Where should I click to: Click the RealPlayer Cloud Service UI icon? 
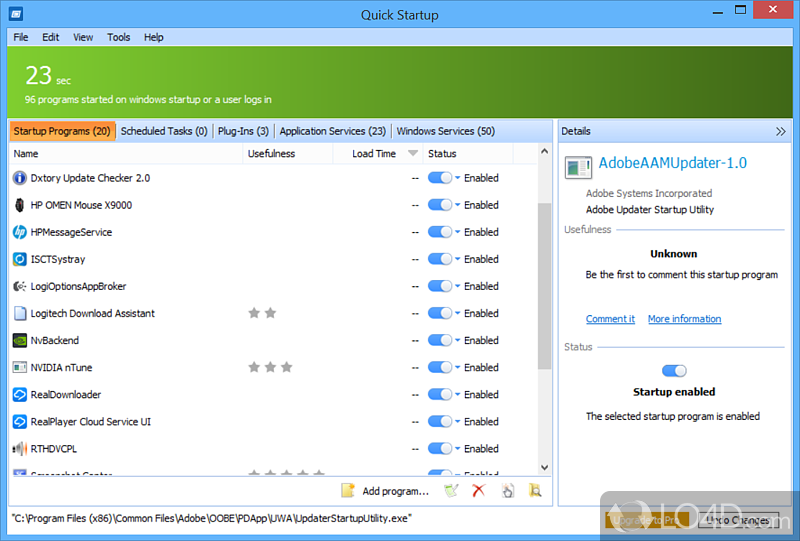point(19,422)
